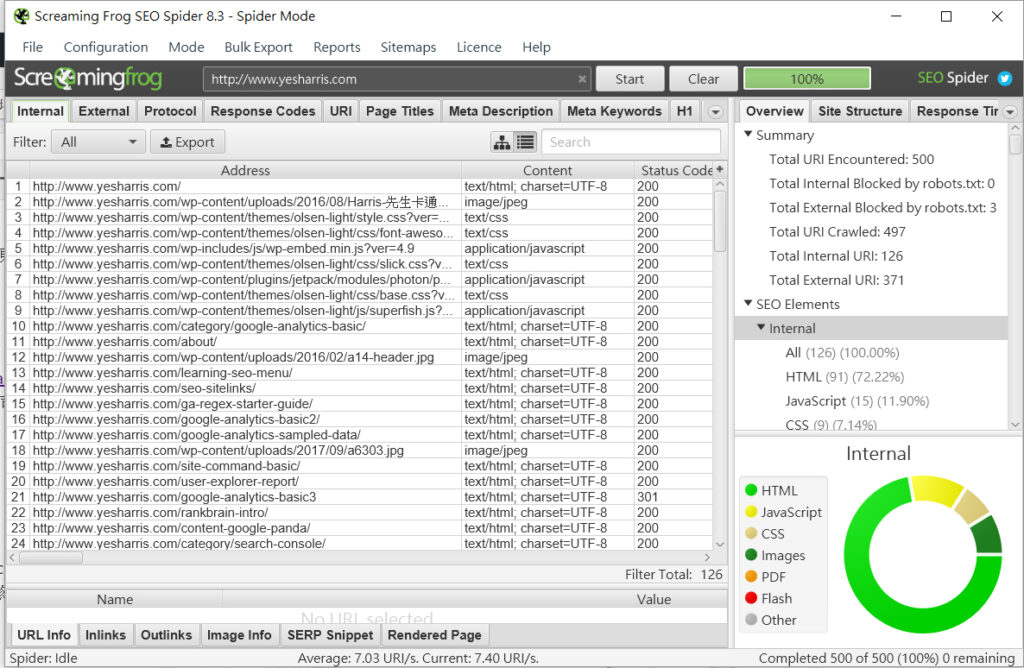Screen dimensions: 1024x668
Task: Select All (126) under Internal
Action: pyautogui.click(x=842, y=353)
